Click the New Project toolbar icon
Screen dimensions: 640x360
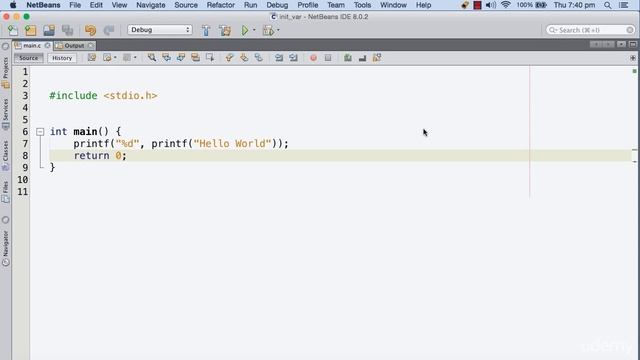pyautogui.click(x=31, y=30)
